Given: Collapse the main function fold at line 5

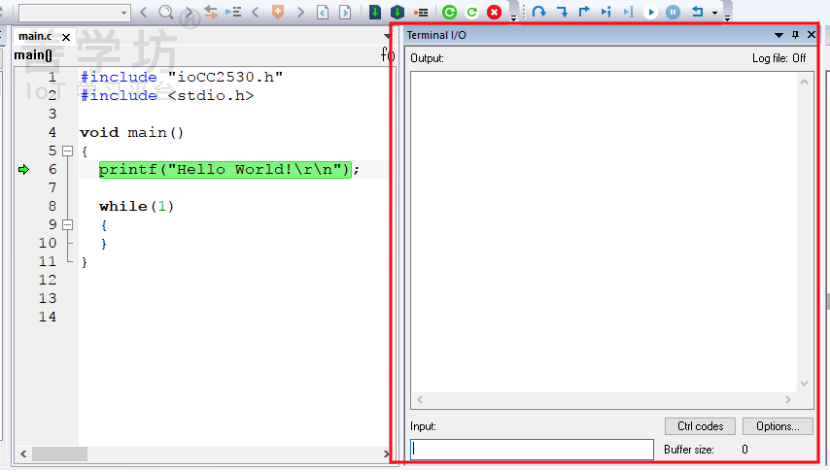Looking at the screenshot, I should [x=67, y=151].
